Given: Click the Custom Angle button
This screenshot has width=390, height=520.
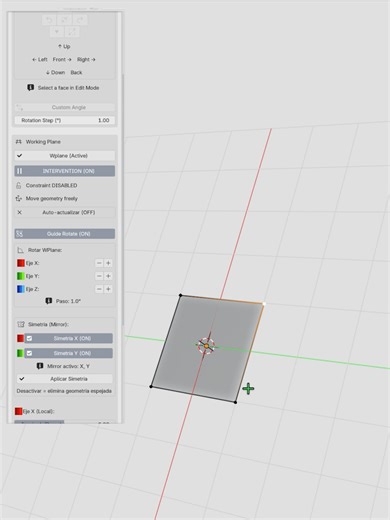Looking at the screenshot, I should pos(65,107).
